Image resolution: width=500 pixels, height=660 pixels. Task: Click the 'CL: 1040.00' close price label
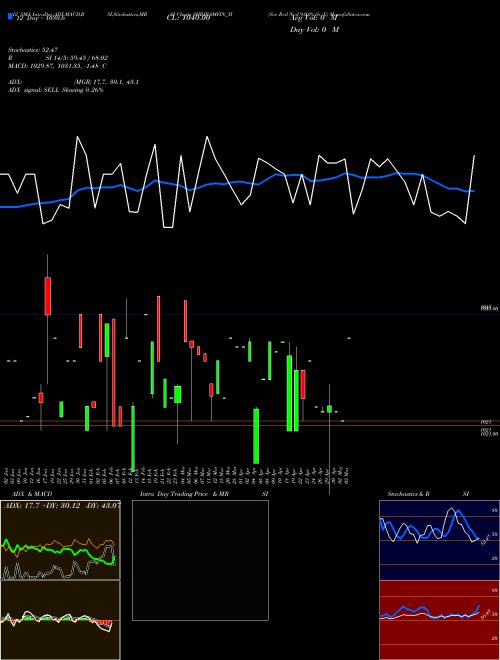click(x=188, y=18)
